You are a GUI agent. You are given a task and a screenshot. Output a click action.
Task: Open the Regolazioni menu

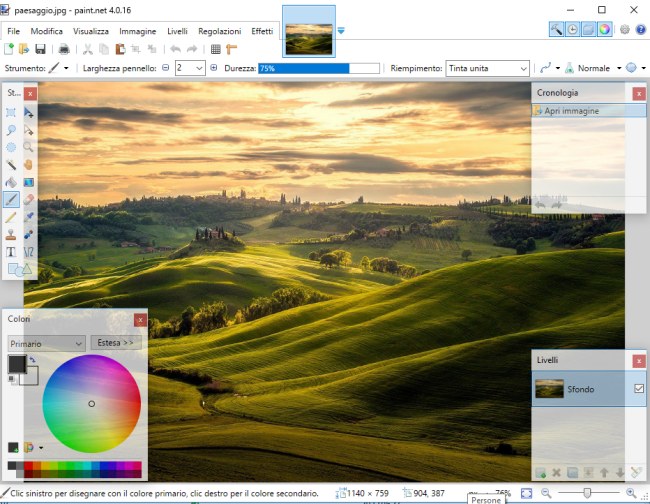tap(220, 32)
